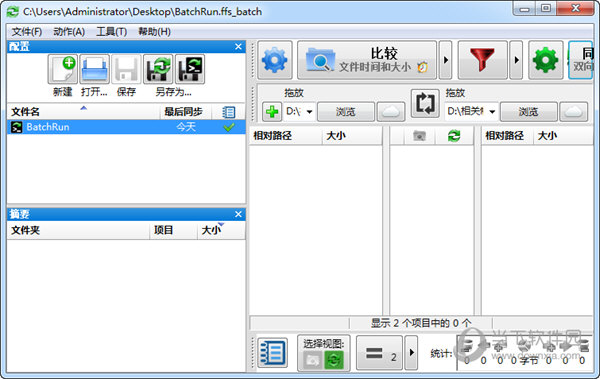Access cloud storage for left folder
600x379 pixels.
click(391, 112)
